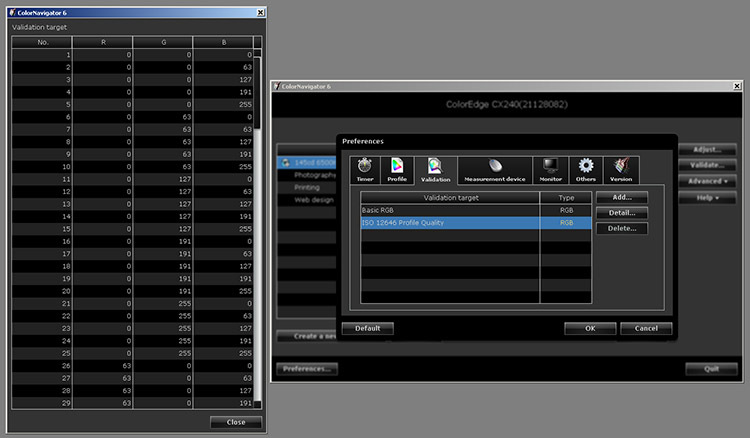Close the Validation target window with Close button
Image resolution: width=750 pixels, height=438 pixels.
pos(236,422)
